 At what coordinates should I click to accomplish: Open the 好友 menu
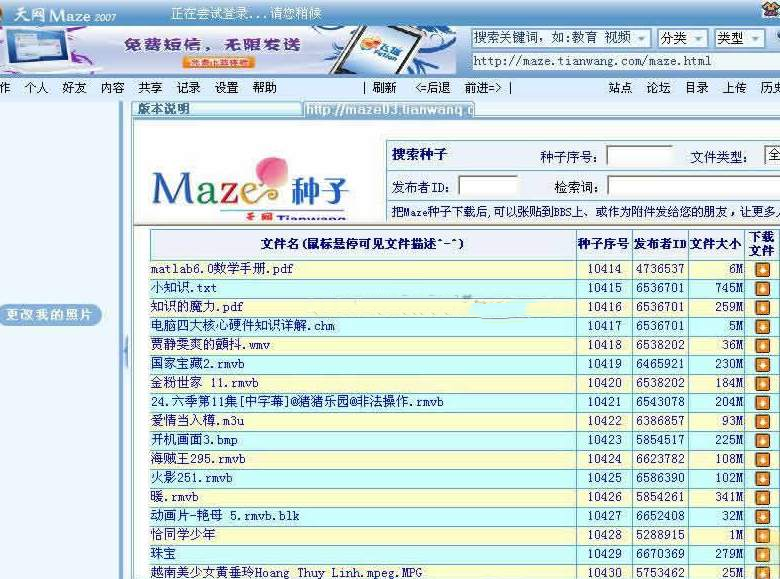click(x=74, y=88)
